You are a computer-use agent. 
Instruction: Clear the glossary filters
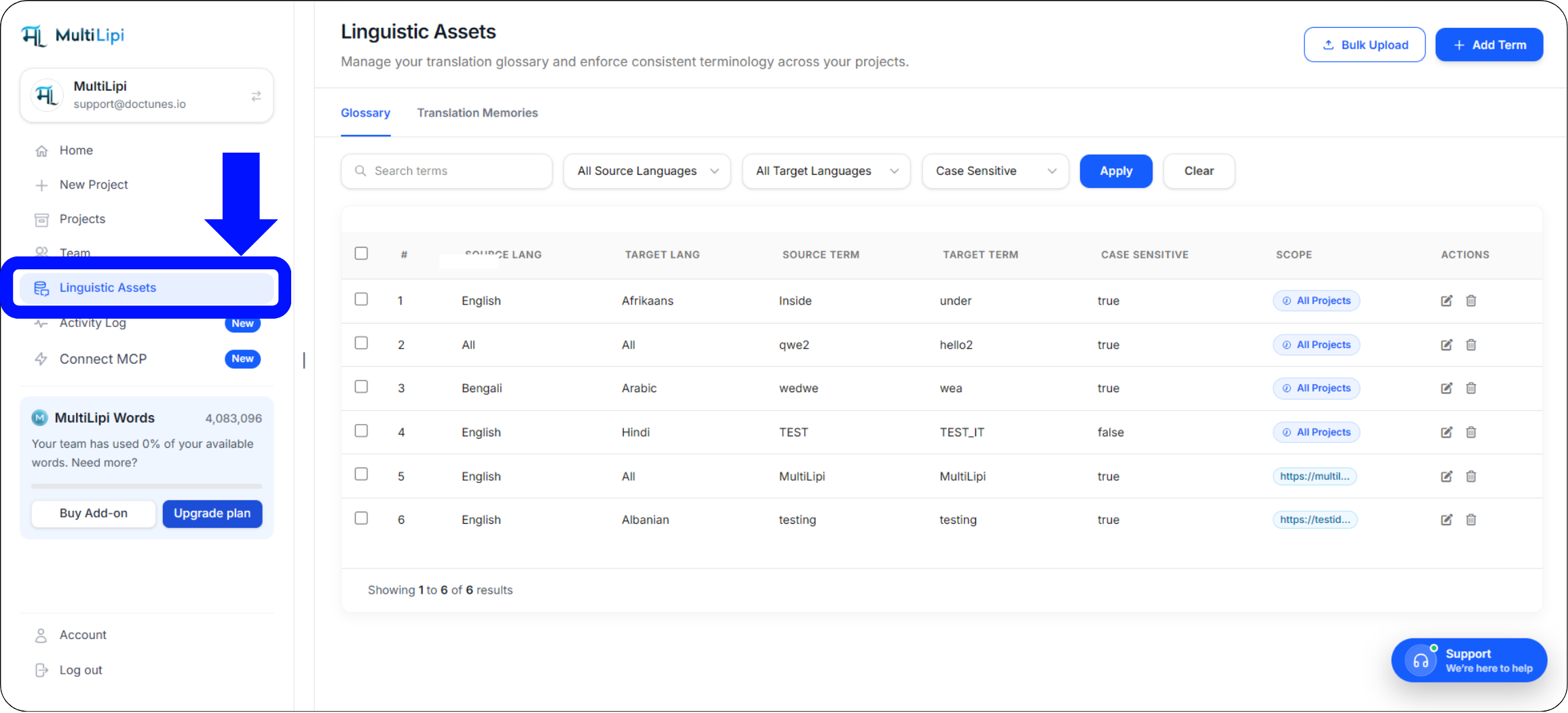pyautogui.click(x=1199, y=171)
